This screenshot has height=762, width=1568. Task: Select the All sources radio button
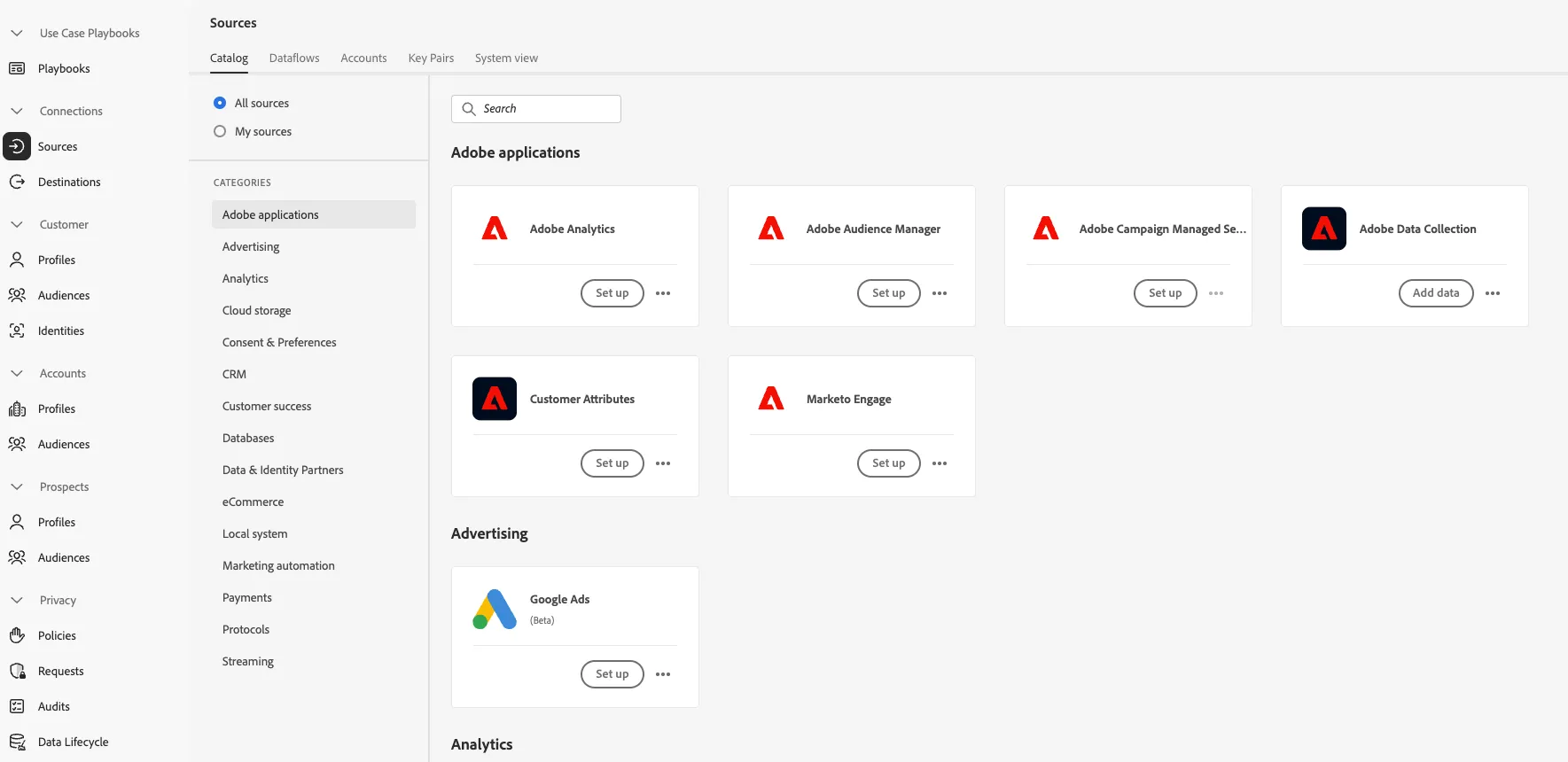pos(220,103)
